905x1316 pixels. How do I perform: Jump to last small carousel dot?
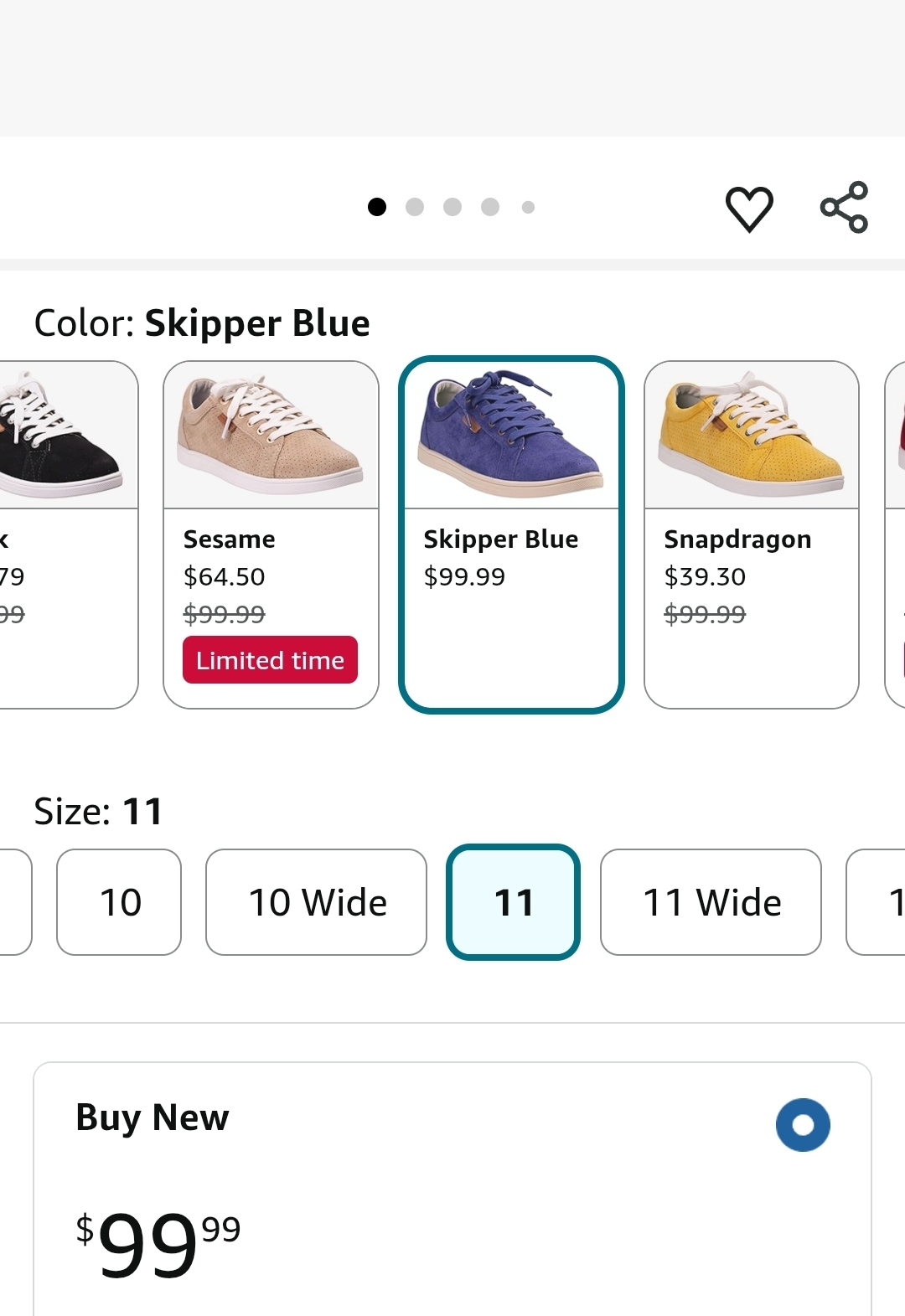tap(528, 207)
